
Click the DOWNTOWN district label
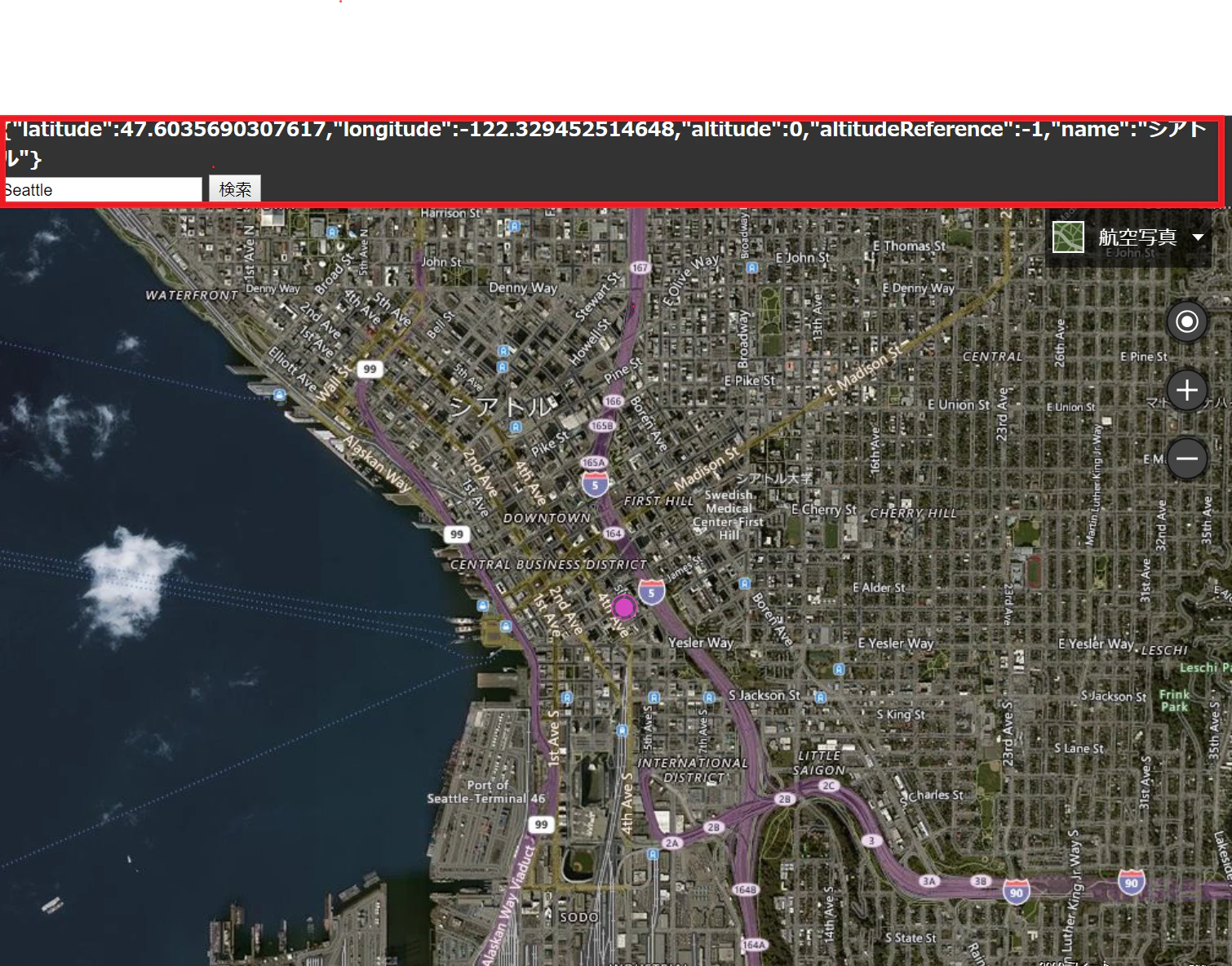click(x=547, y=518)
